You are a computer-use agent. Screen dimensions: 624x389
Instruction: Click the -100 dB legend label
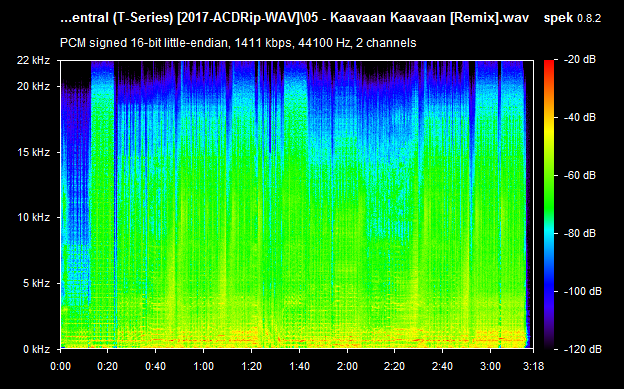point(583,291)
